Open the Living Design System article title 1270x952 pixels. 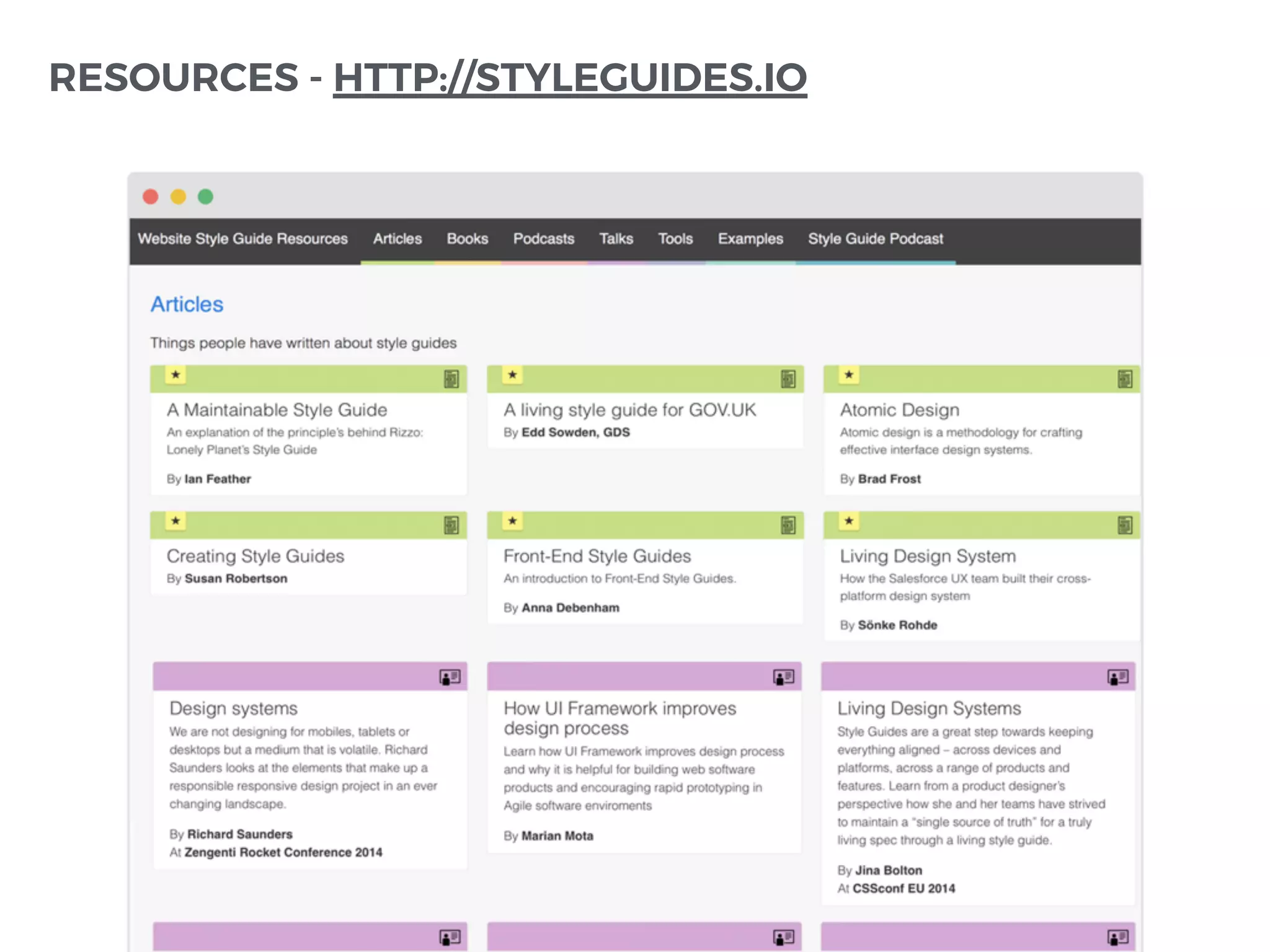pyautogui.click(x=928, y=557)
